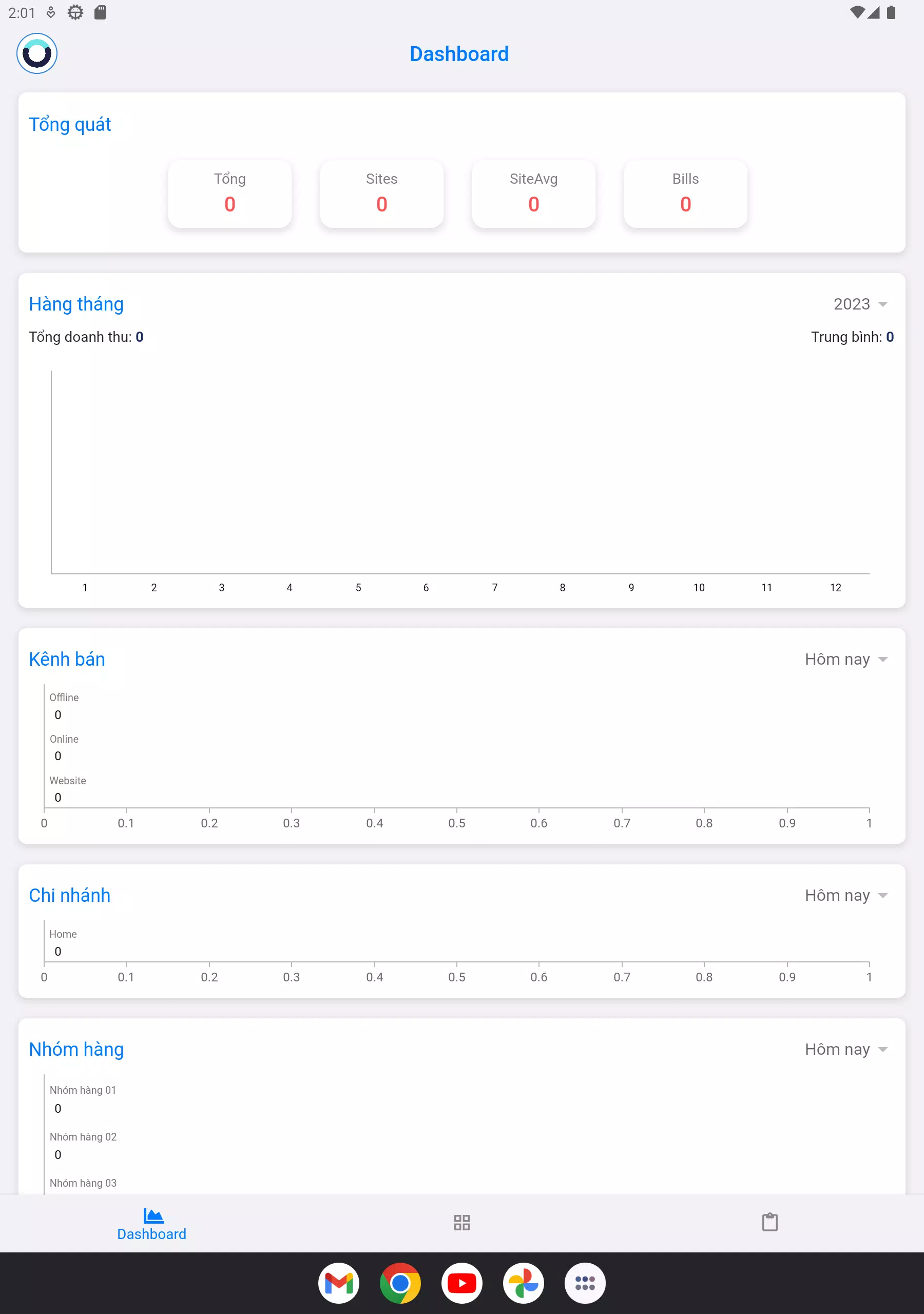Tap the battery status icon
The height and width of the screenshot is (1314, 924).
[x=891, y=13]
